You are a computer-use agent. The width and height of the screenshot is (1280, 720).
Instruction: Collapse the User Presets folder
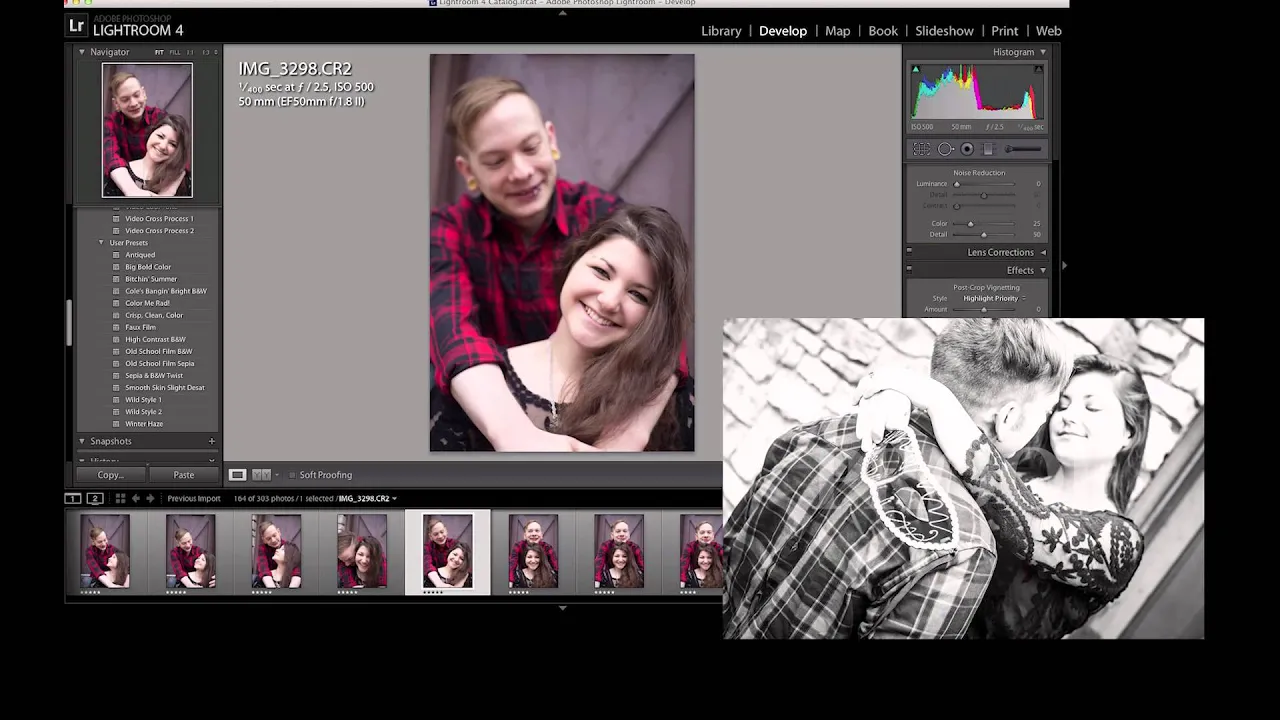point(101,243)
